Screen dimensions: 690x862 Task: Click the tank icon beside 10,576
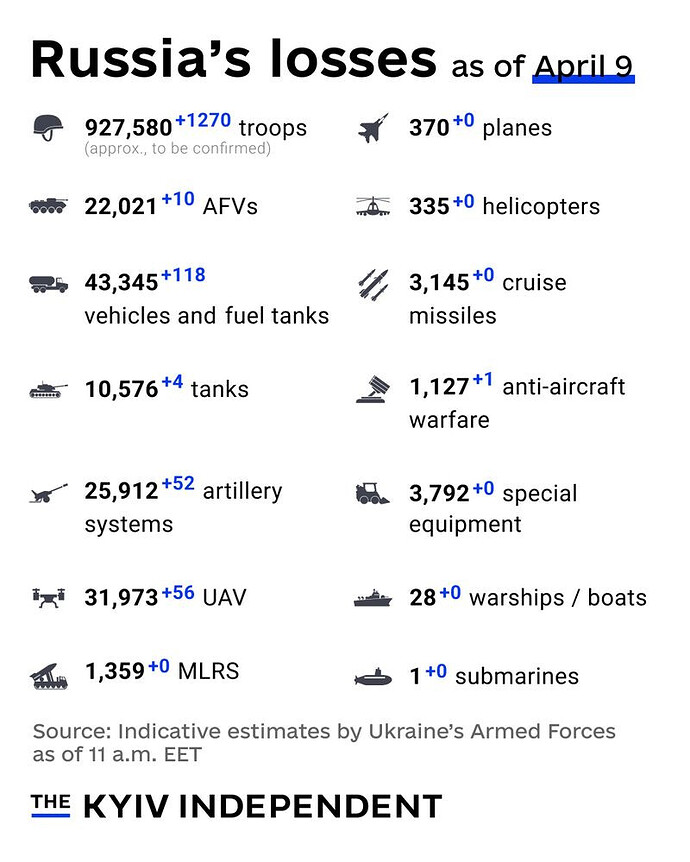48,390
